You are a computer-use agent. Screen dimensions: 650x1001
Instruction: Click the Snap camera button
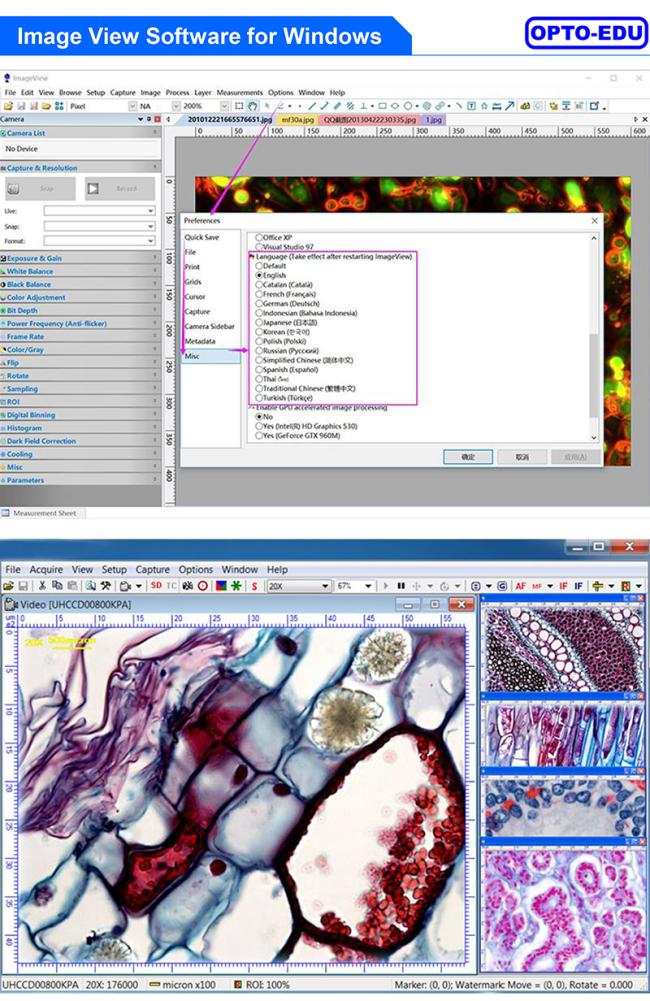click(37, 188)
